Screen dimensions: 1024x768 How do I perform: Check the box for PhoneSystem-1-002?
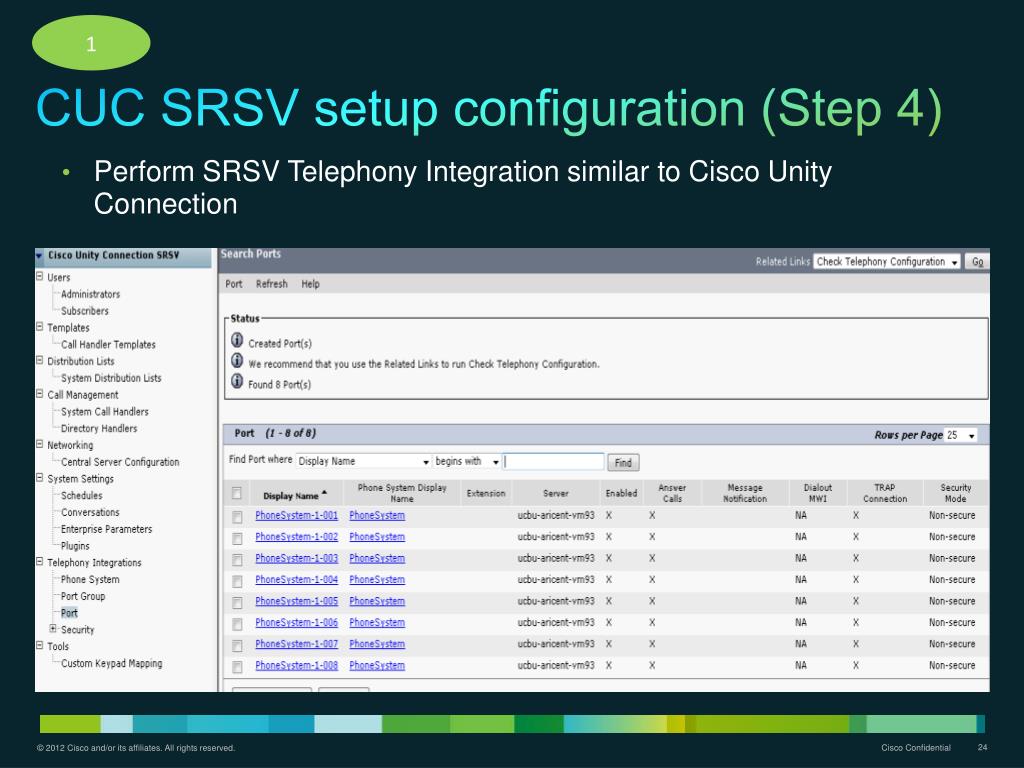click(237, 538)
